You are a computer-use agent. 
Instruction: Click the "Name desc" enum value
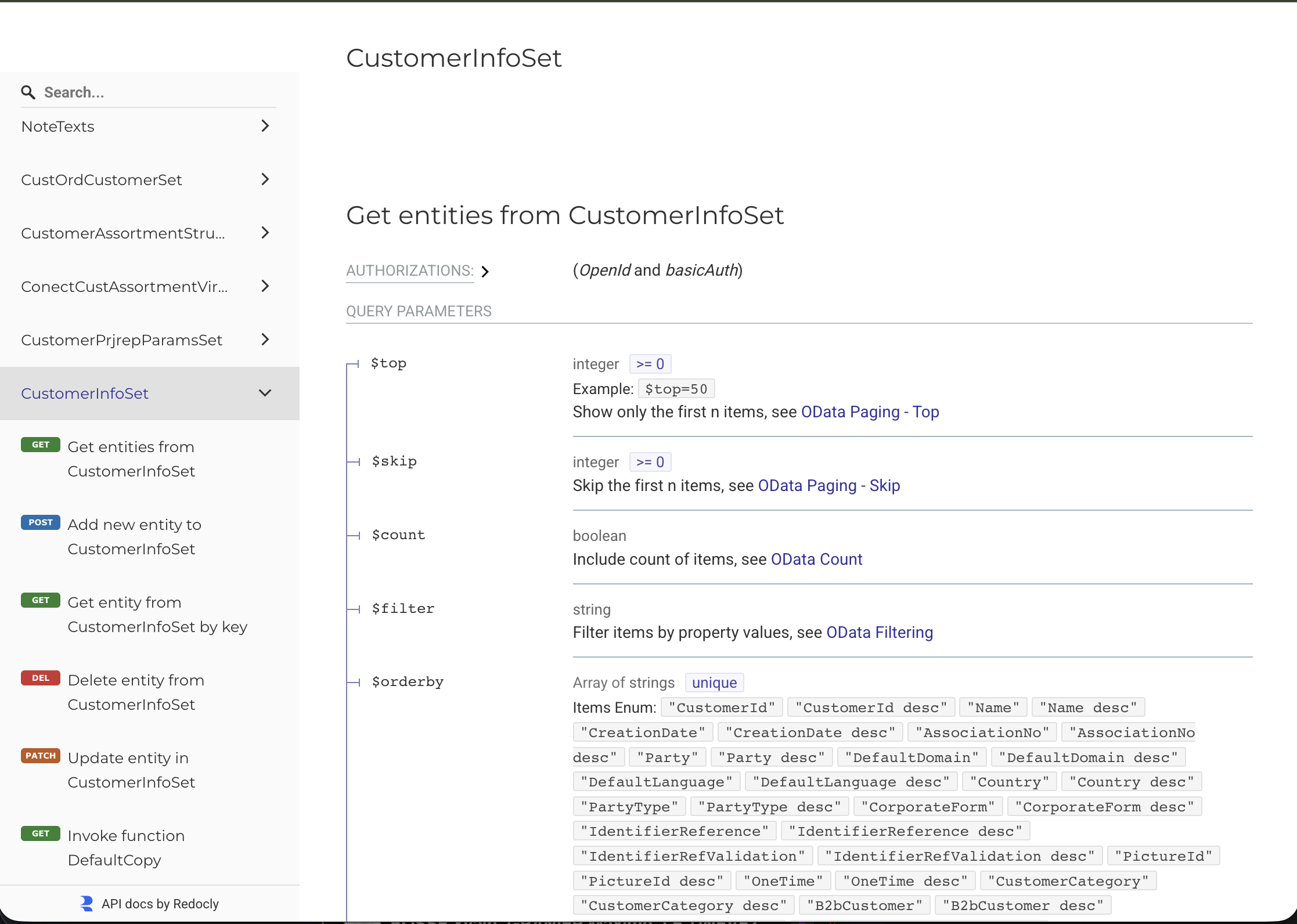(x=1088, y=708)
